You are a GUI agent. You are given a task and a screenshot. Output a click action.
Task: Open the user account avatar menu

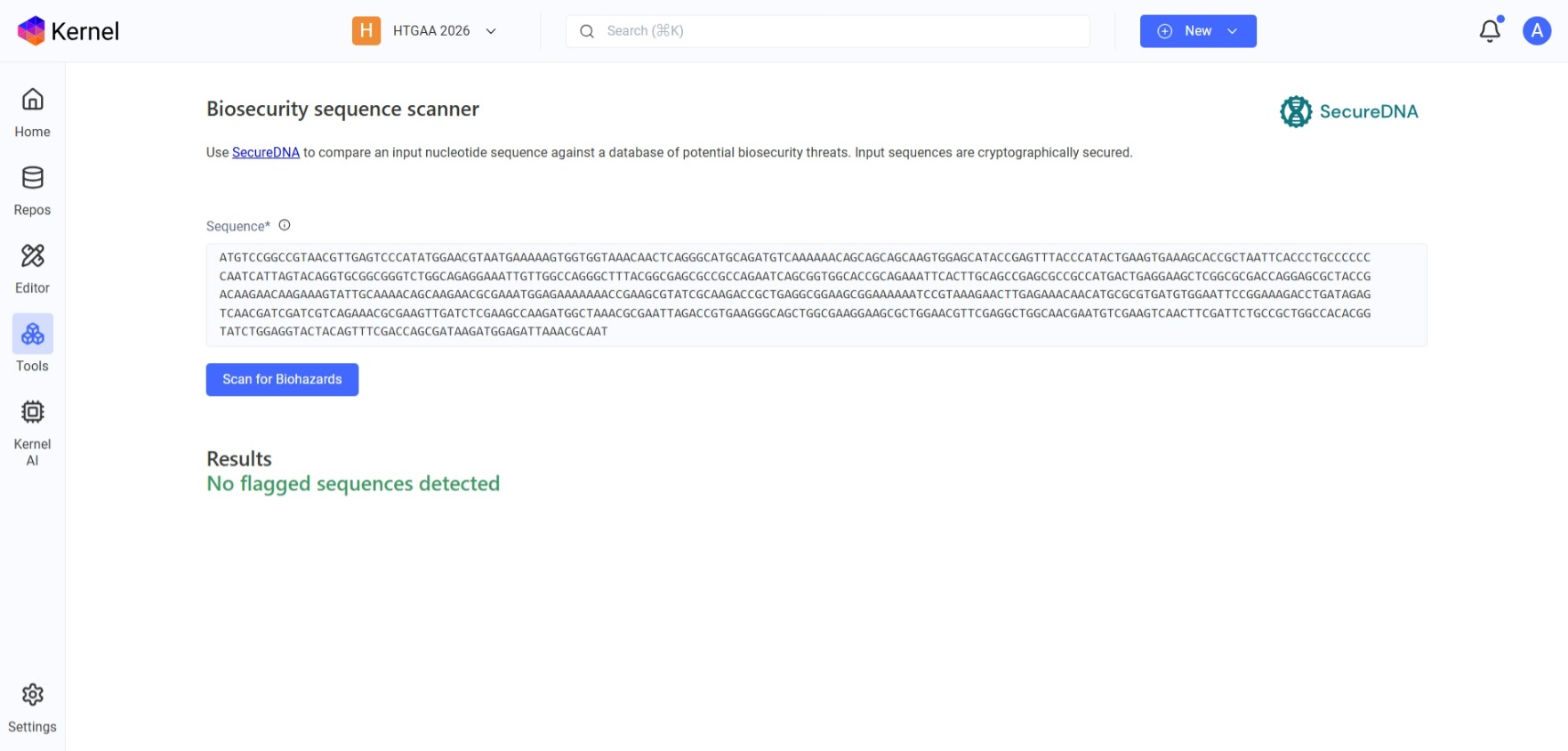(1537, 31)
